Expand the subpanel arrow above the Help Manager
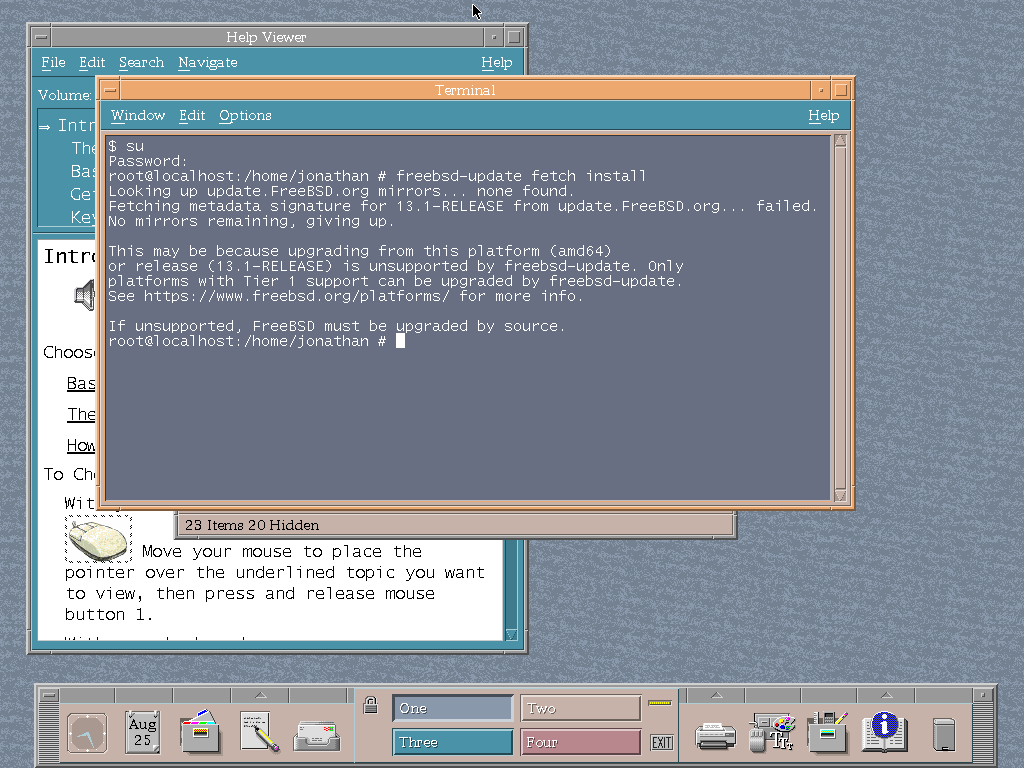Image resolution: width=1024 pixels, height=768 pixels. click(885, 695)
